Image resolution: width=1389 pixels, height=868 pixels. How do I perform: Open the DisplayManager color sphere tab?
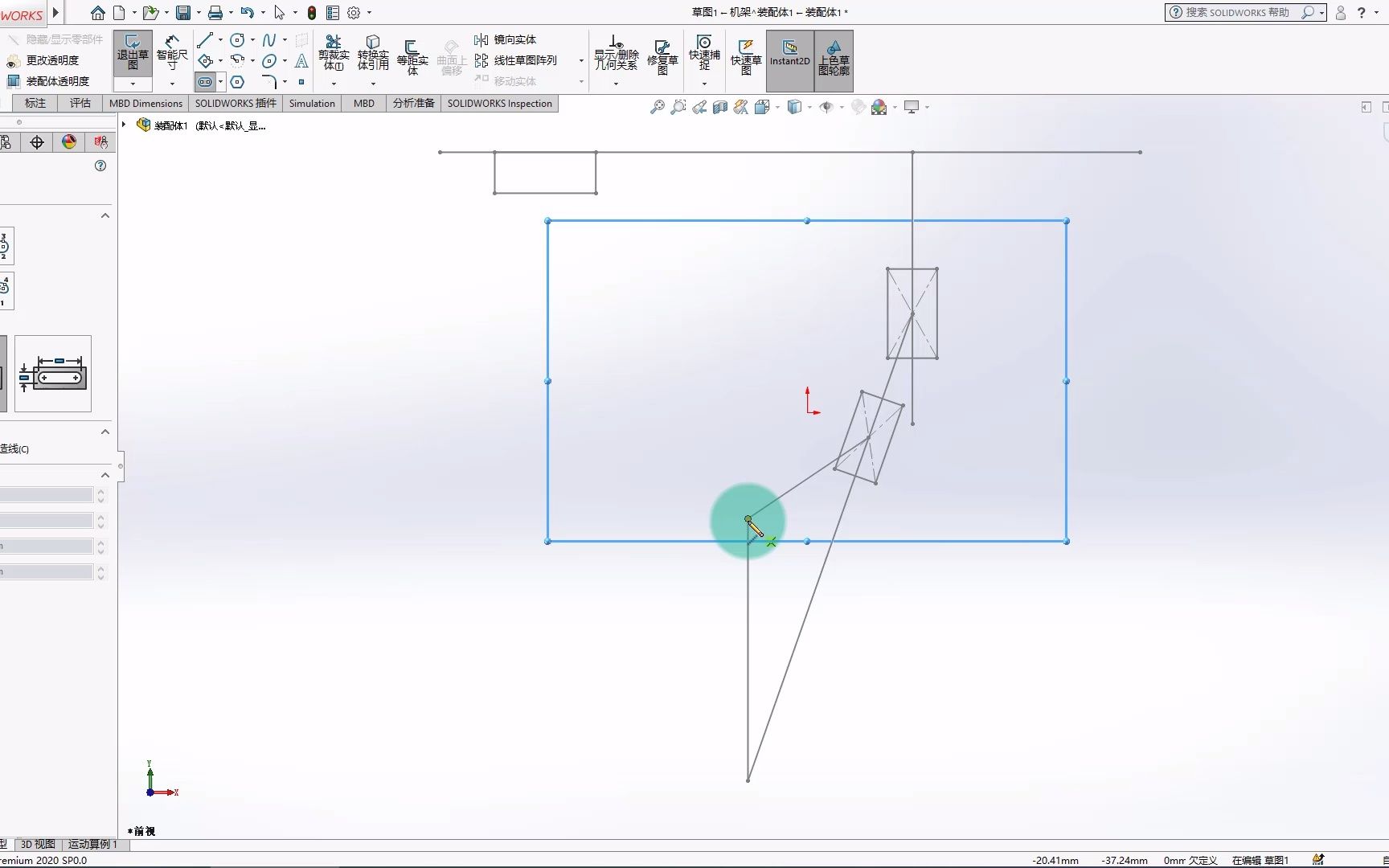point(69,142)
